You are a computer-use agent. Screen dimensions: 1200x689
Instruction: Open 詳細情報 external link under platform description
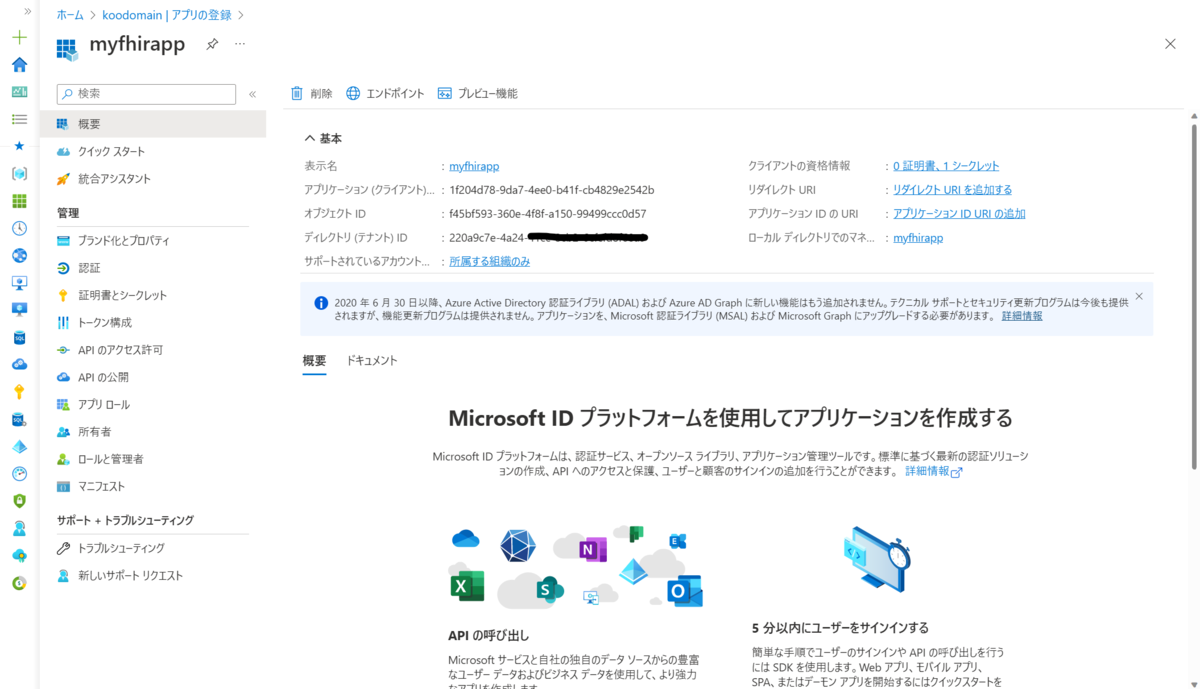pos(933,471)
